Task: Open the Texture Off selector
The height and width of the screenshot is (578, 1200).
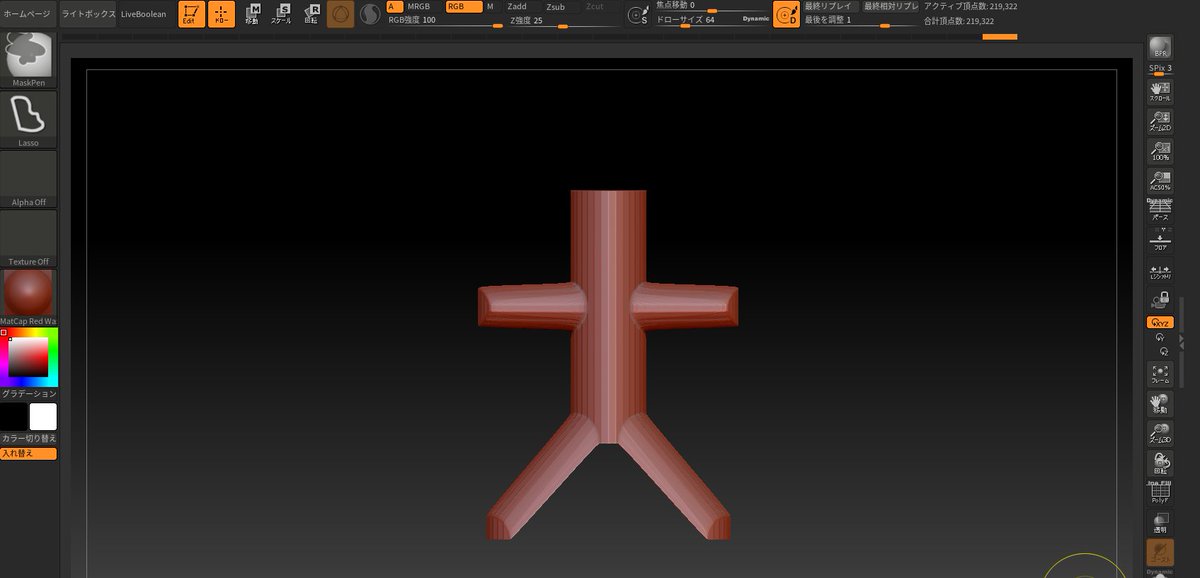Action: [29, 239]
